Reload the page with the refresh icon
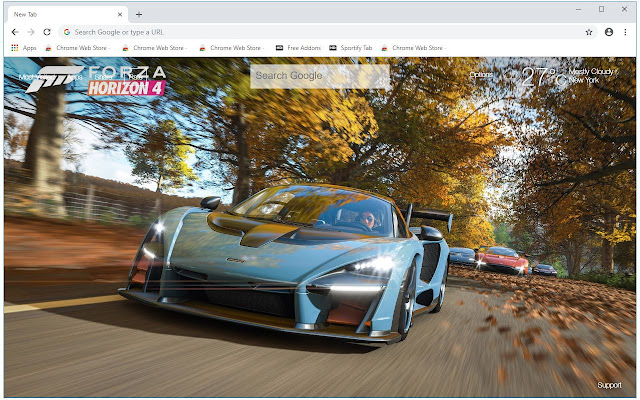The image size is (640, 400). point(47,32)
